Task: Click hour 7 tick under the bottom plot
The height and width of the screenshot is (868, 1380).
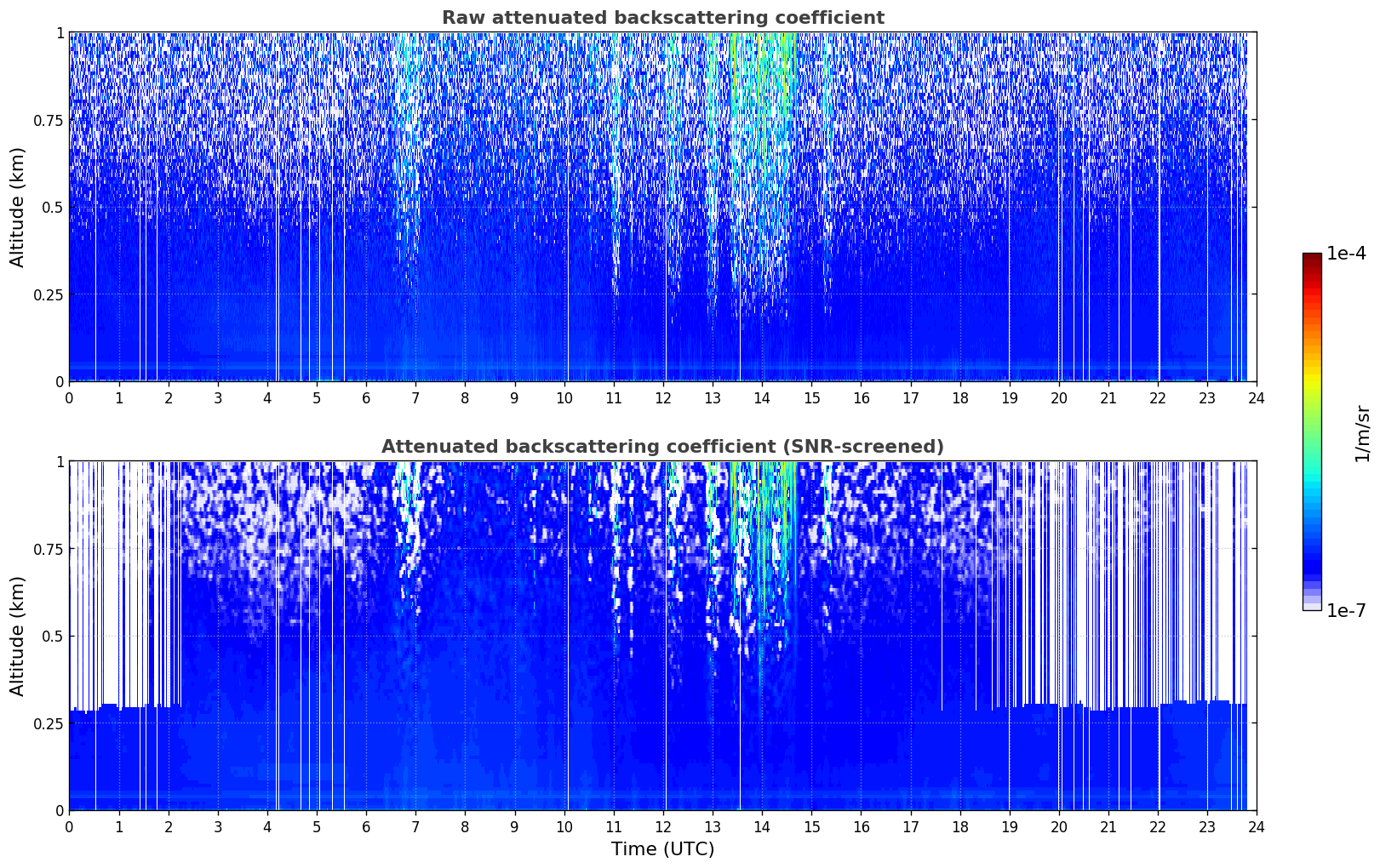Action: click(x=415, y=826)
